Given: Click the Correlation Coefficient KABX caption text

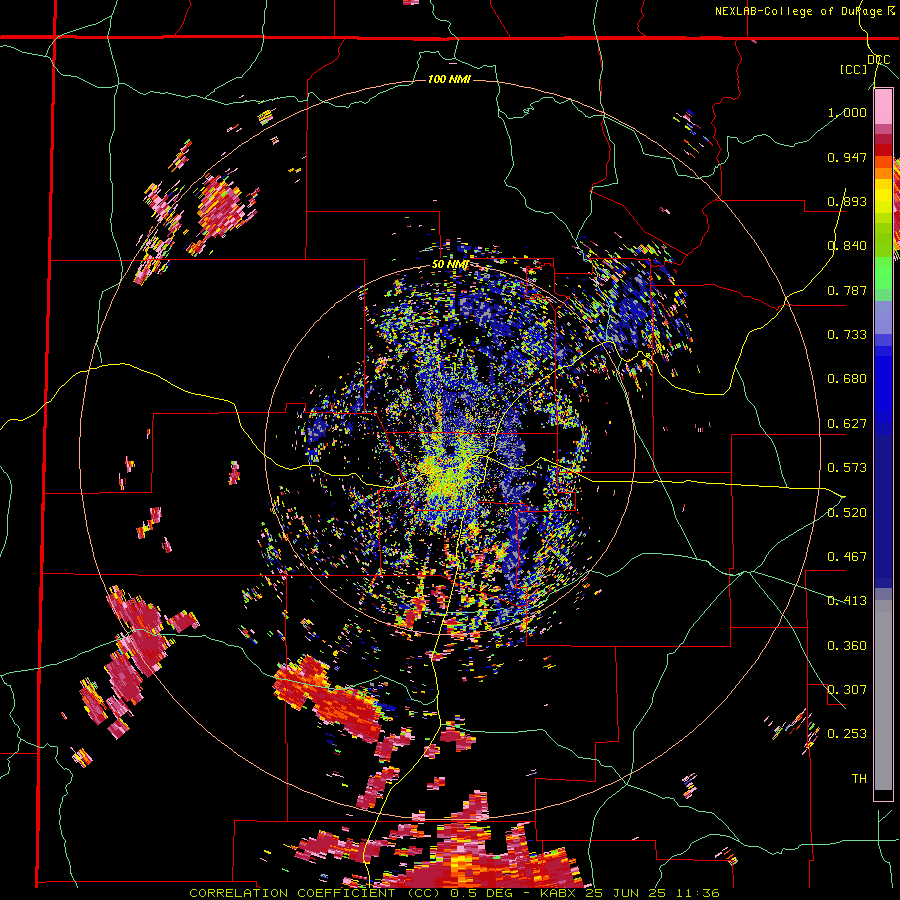Looking at the screenshot, I should pos(454,893).
